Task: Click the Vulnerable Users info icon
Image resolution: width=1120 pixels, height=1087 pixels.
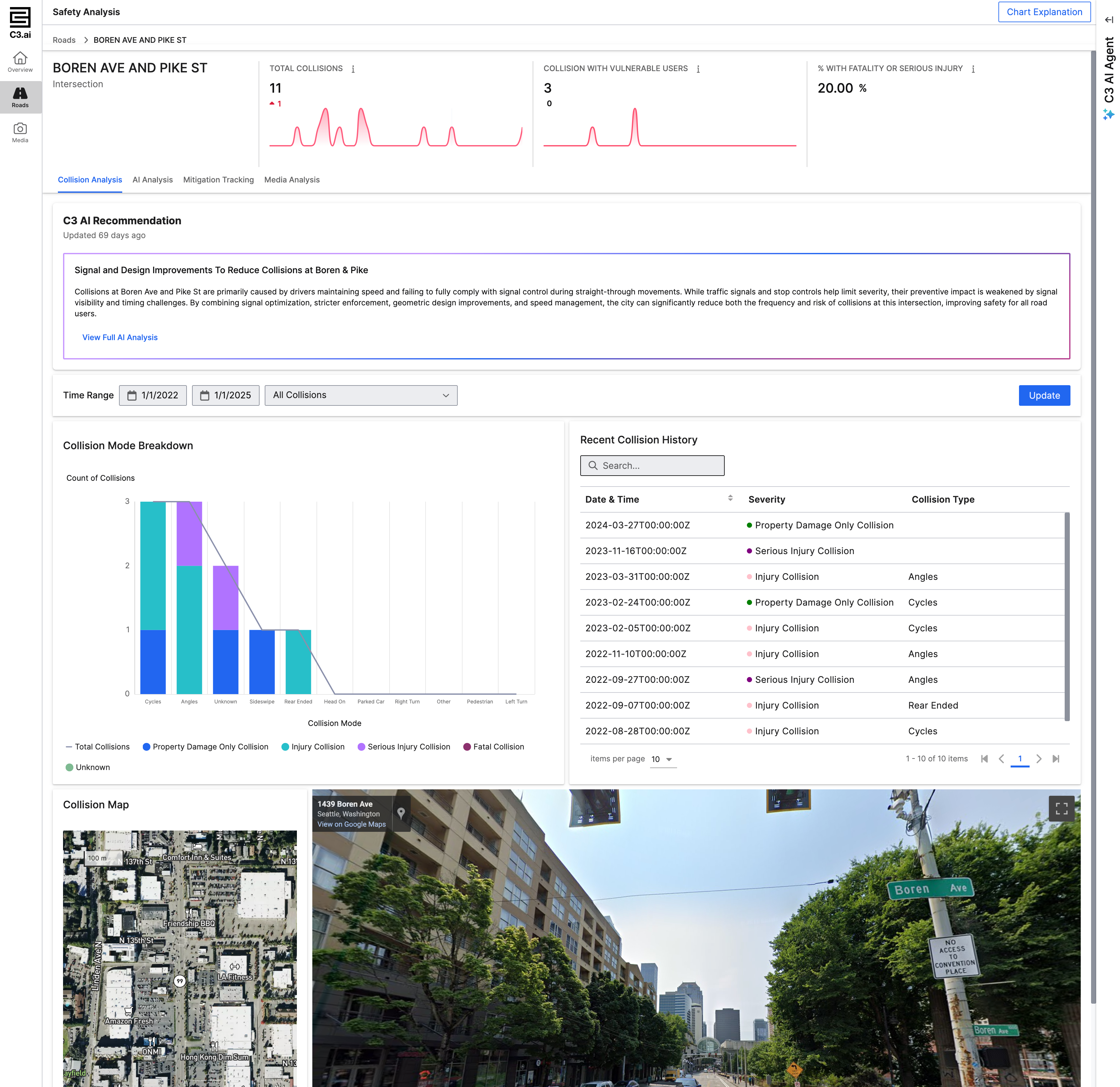Action: click(698, 69)
